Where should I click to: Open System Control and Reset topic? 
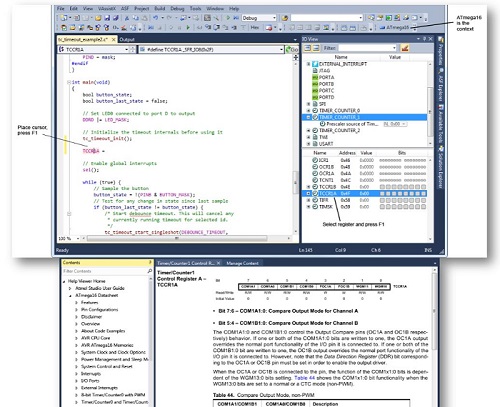pyautogui.click(x=107, y=366)
